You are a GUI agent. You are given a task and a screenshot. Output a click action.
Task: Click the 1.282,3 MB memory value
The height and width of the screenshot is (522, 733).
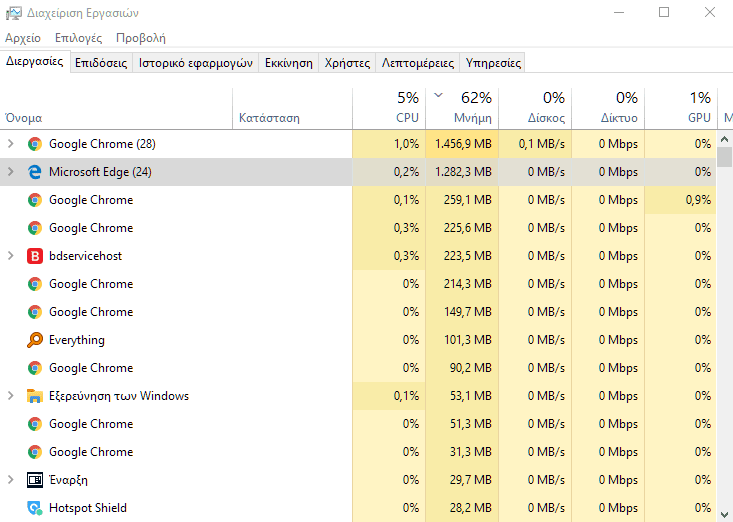[x=463, y=172]
